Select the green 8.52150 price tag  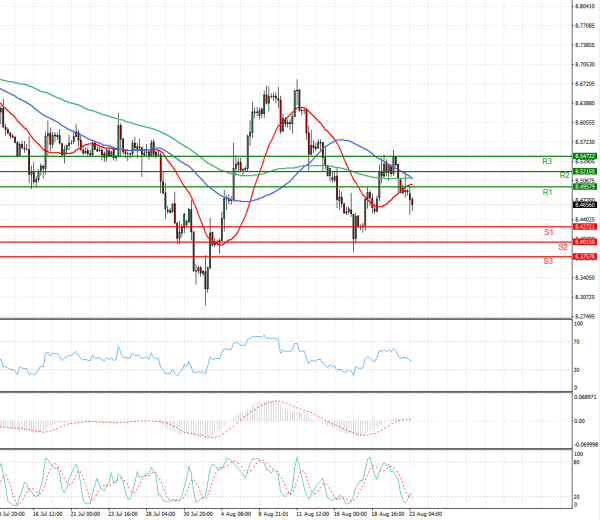click(x=585, y=171)
